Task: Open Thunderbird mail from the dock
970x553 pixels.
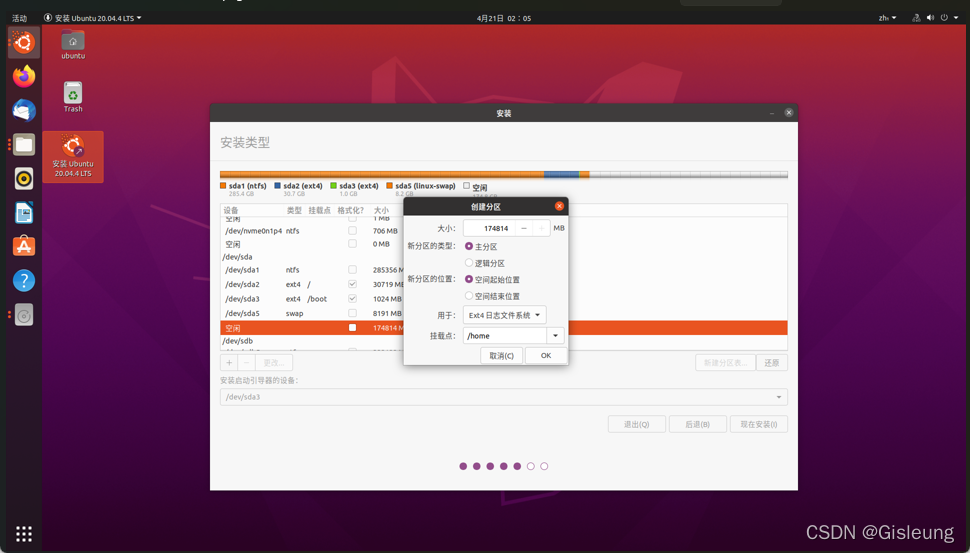Action: pyautogui.click(x=24, y=111)
